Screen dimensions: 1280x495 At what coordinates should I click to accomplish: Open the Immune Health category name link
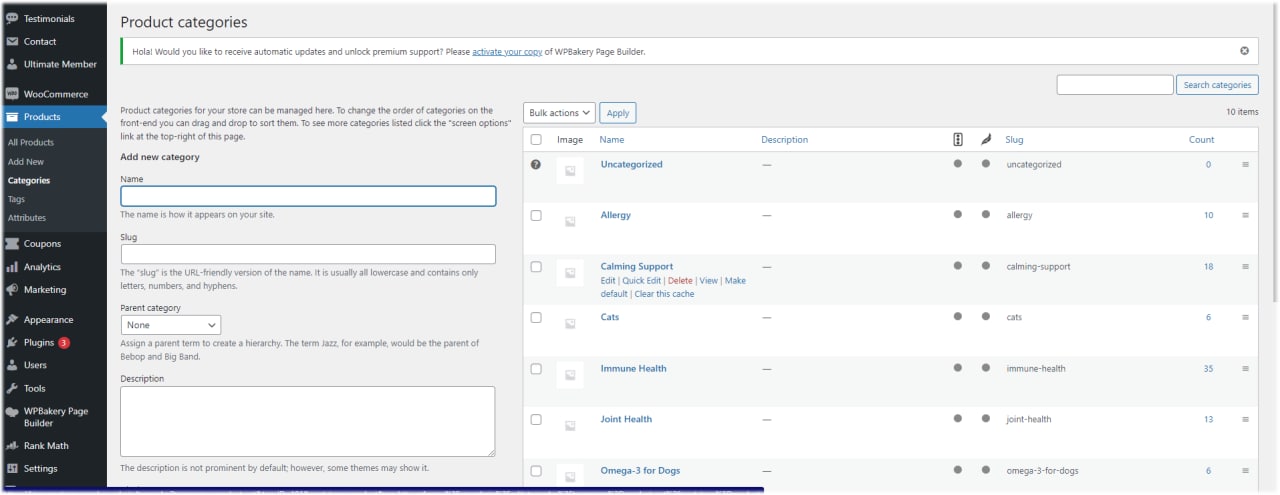tap(633, 368)
